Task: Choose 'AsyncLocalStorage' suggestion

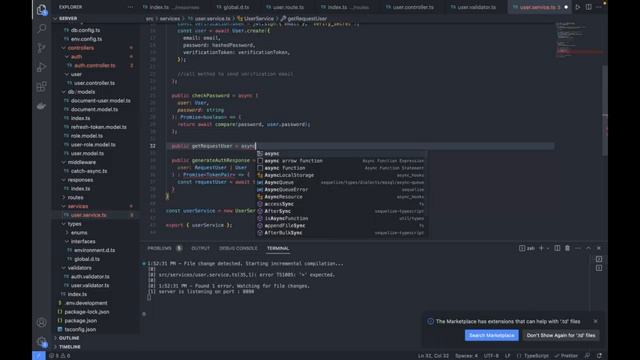Action: 342,175
